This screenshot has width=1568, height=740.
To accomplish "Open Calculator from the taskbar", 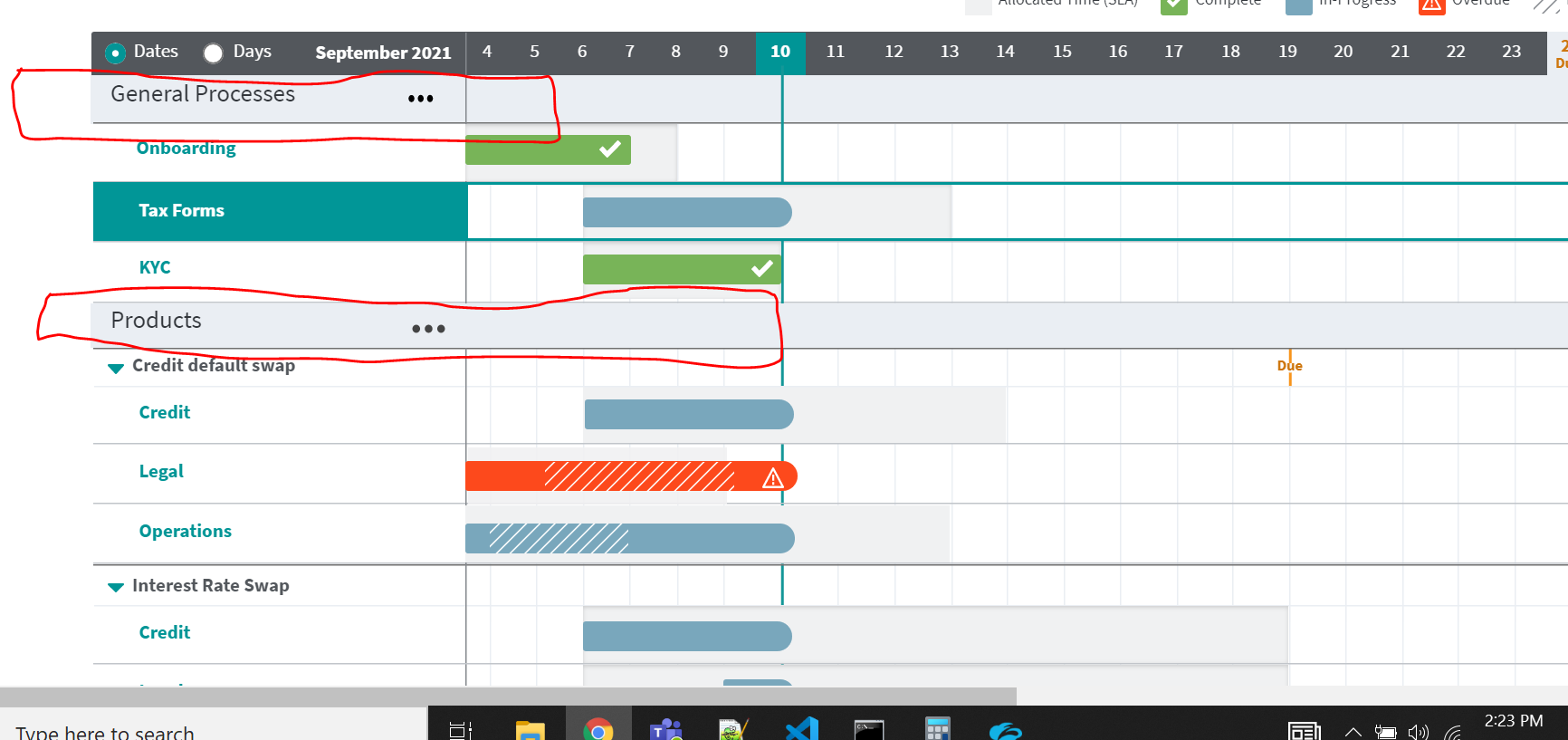I will coord(937,729).
